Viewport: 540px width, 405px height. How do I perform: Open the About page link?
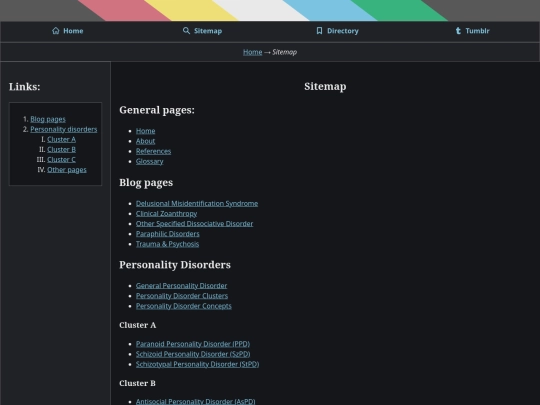[x=145, y=141]
